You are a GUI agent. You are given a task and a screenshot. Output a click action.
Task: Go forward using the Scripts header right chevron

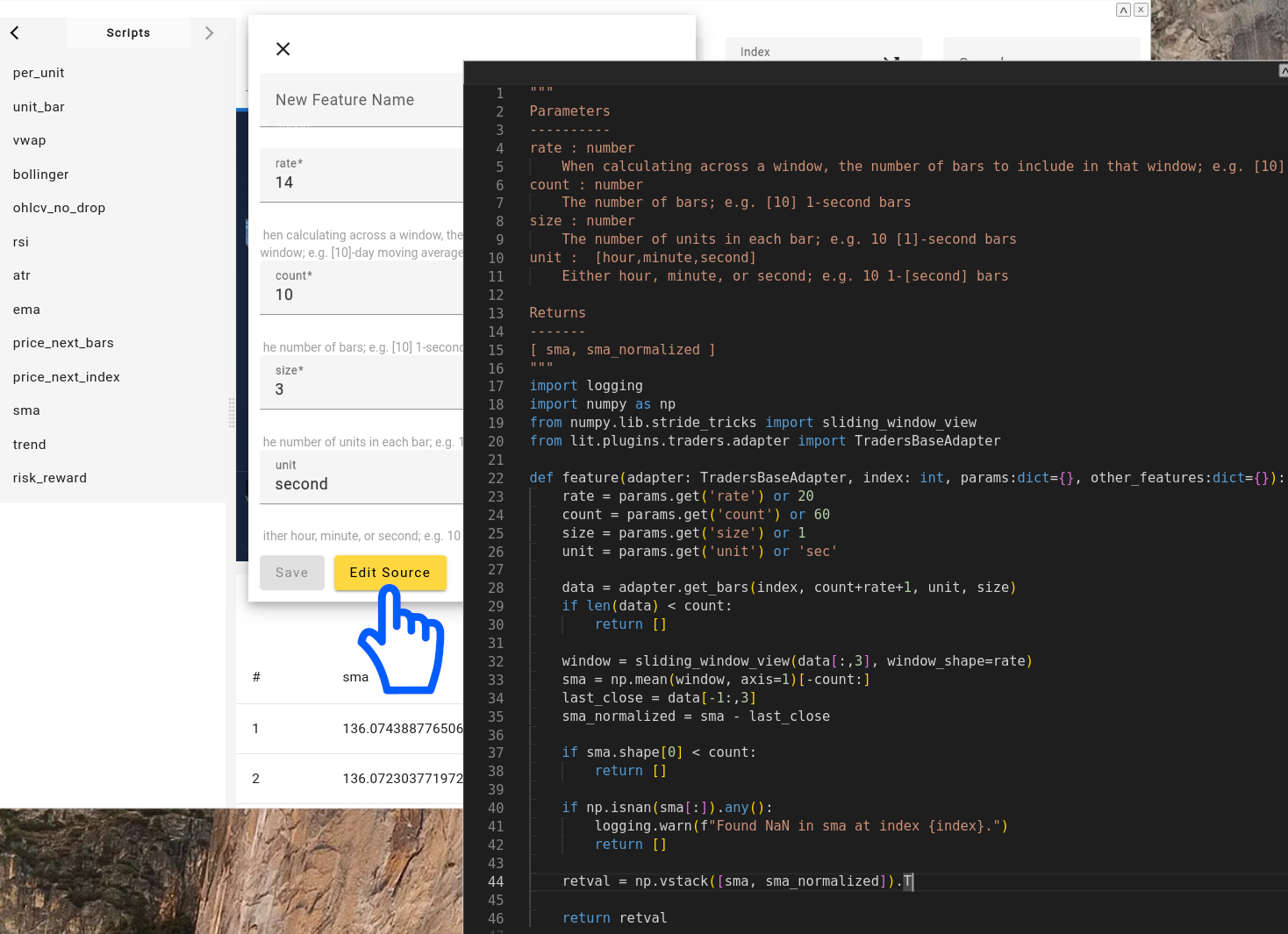point(210,32)
